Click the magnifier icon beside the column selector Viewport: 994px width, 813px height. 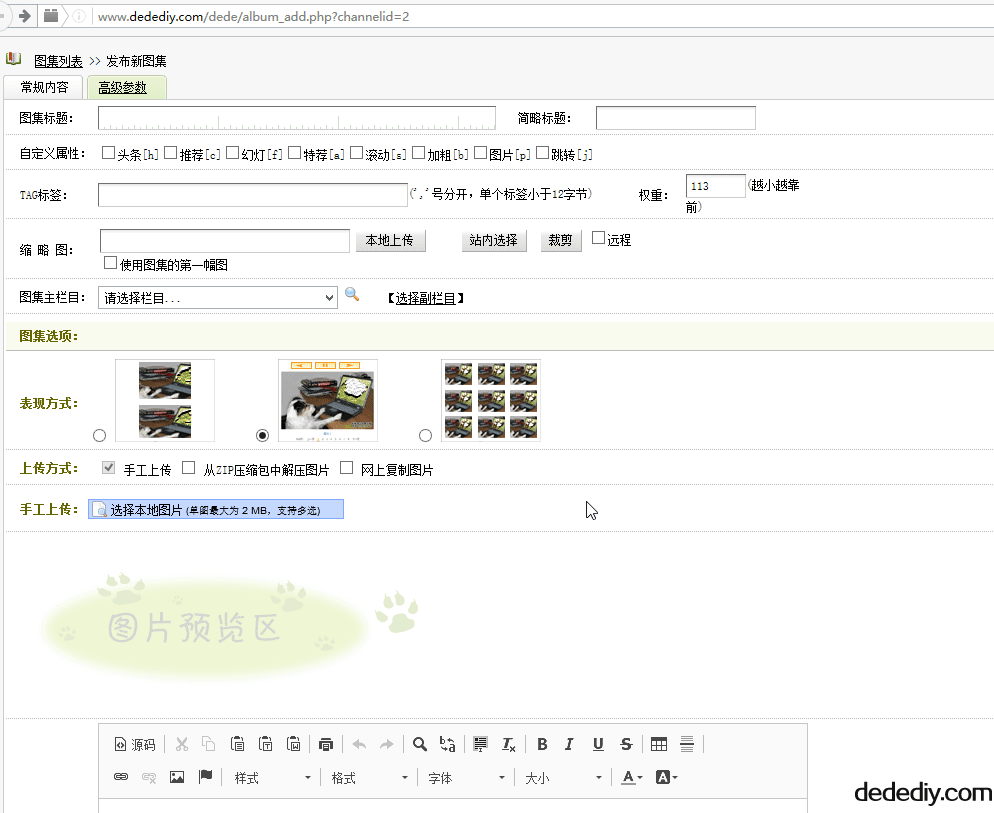[352, 294]
